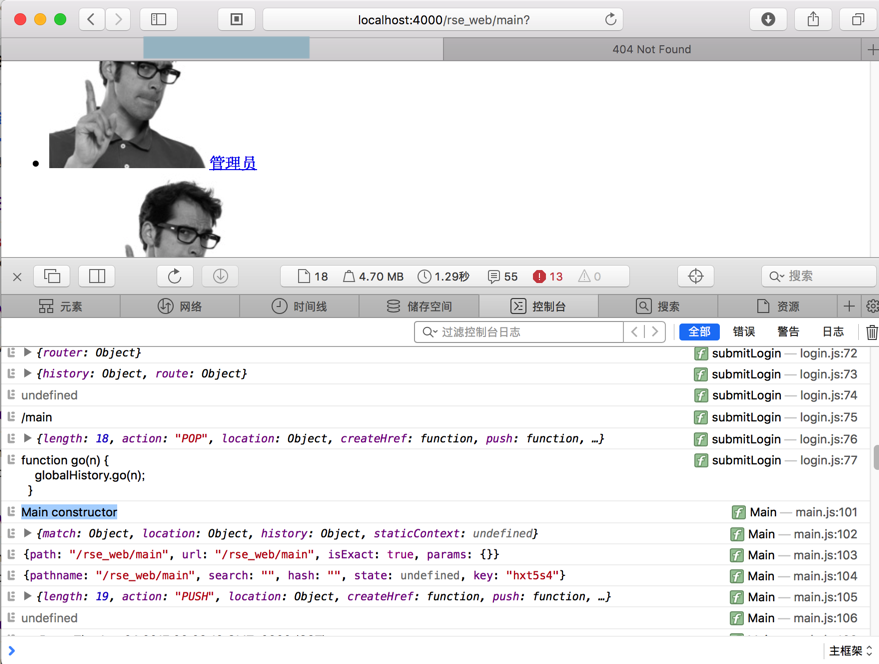Show the 13 errors indicator
Image resolution: width=879 pixels, height=664 pixels.
[x=548, y=276]
